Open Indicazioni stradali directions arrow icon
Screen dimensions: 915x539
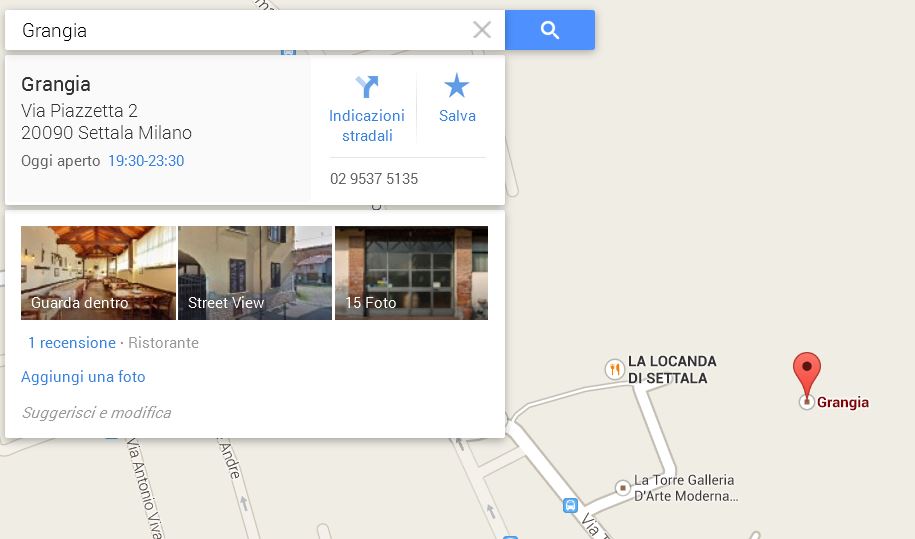pos(367,87)
